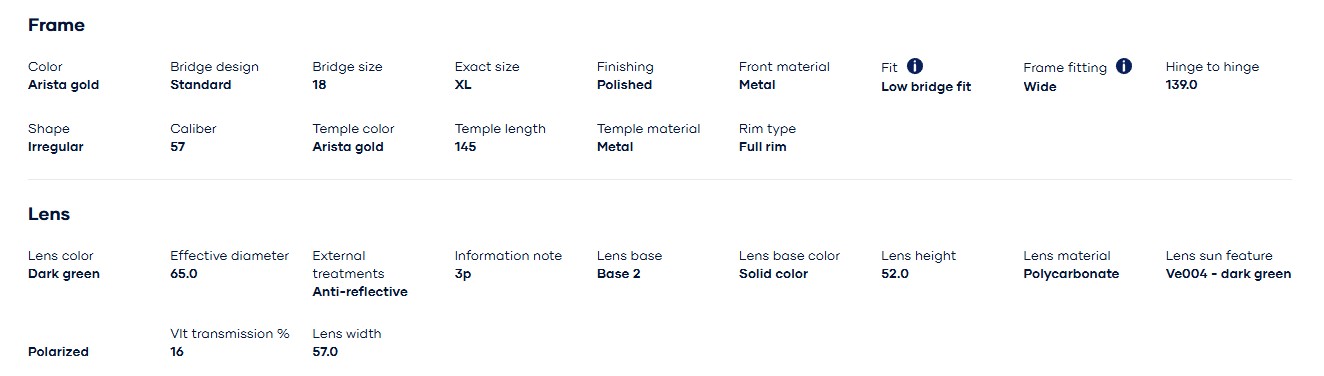
Task: Select the Wide frame fitting value
Action: 1040,87
